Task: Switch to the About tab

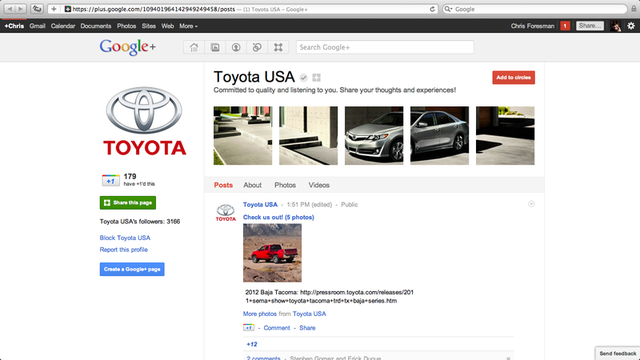Action: click(252, 185)
